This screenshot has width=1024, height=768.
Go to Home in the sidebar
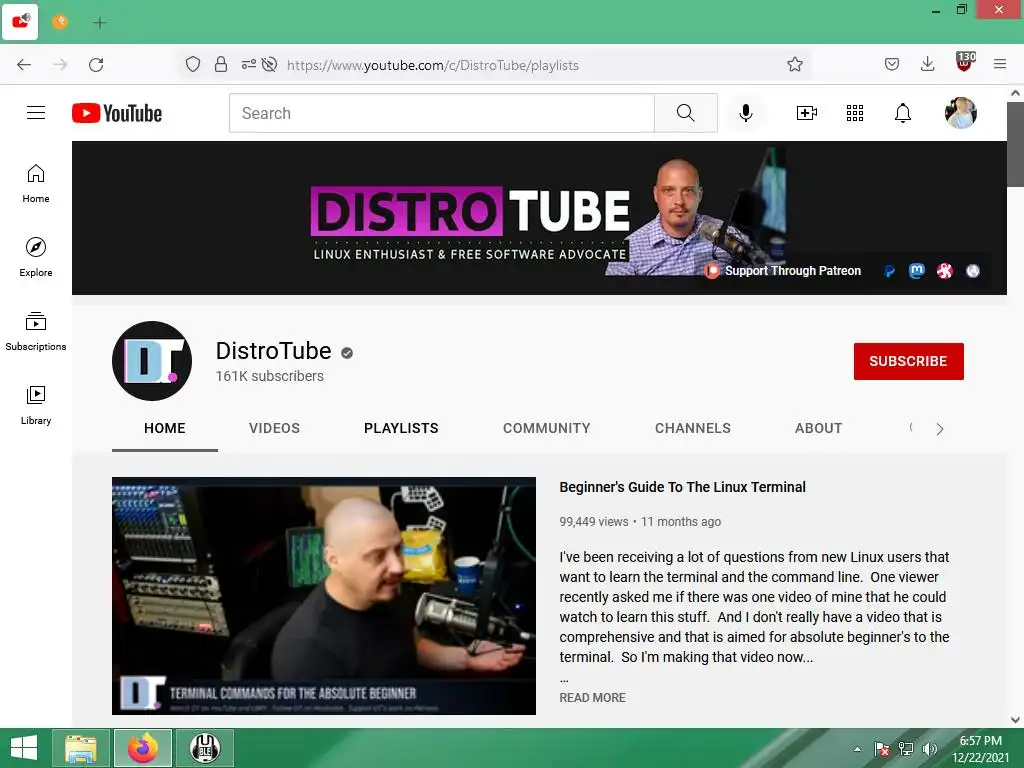(x=36, y=184)
